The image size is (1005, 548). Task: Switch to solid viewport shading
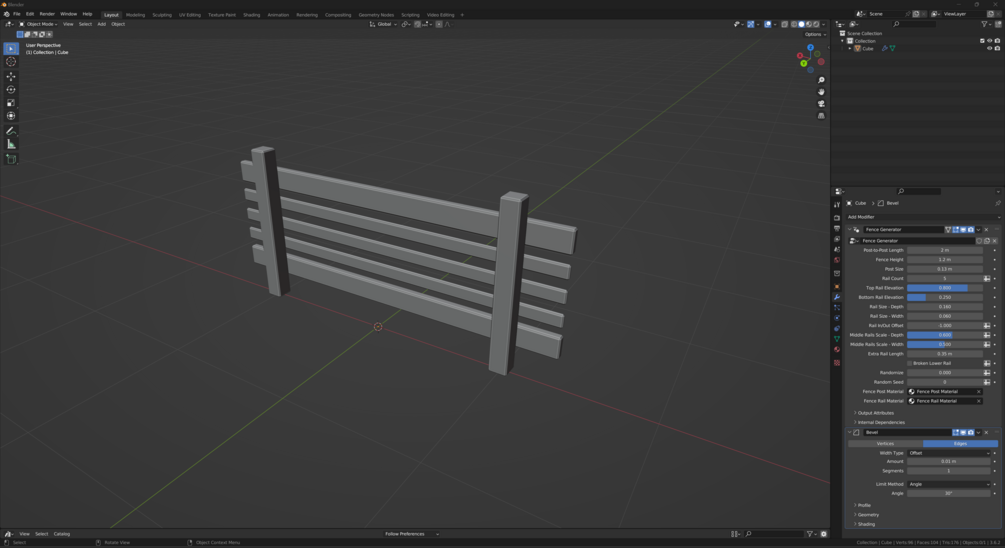pos(801,24)
